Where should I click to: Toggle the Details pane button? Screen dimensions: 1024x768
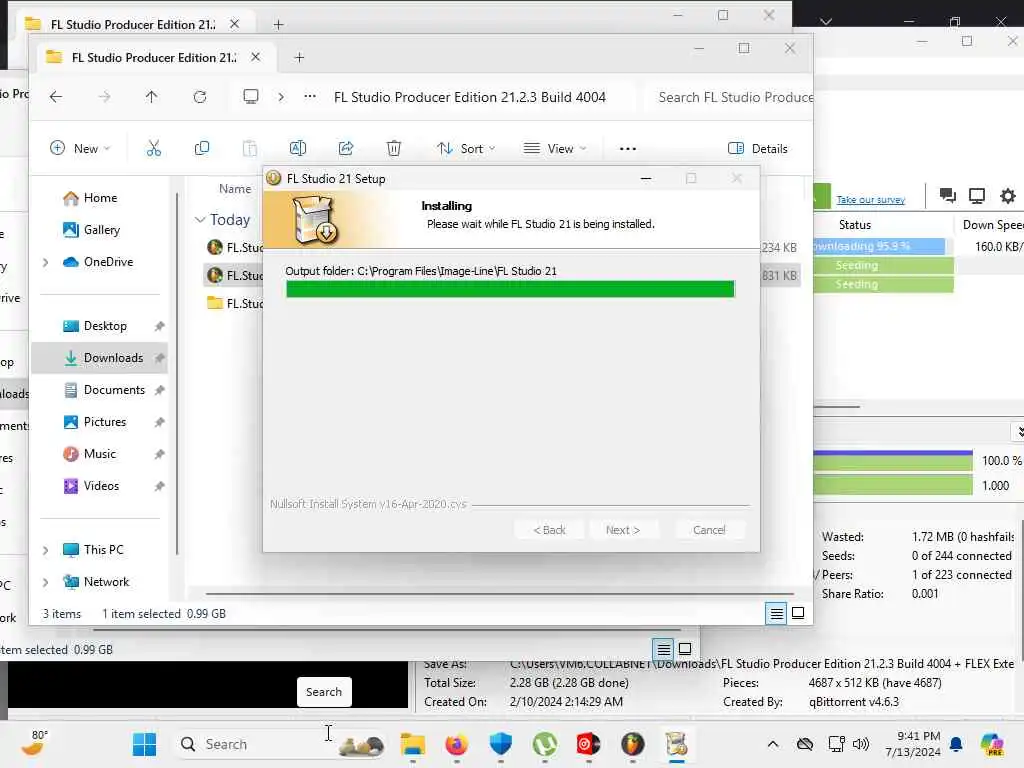[758, 149]
